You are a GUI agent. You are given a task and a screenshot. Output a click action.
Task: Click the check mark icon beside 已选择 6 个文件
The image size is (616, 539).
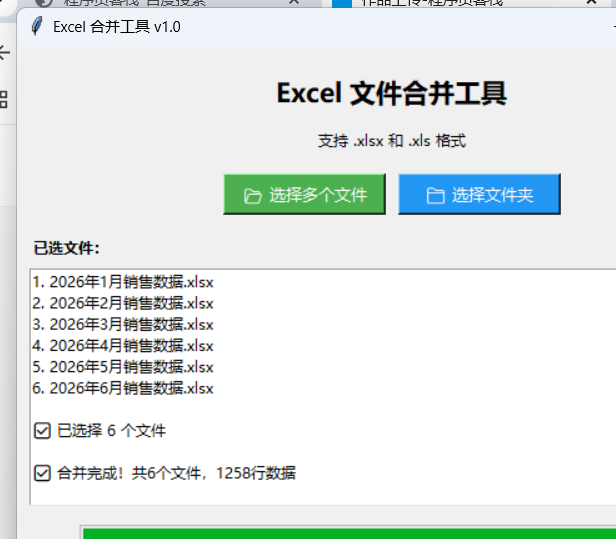point(42,431)
